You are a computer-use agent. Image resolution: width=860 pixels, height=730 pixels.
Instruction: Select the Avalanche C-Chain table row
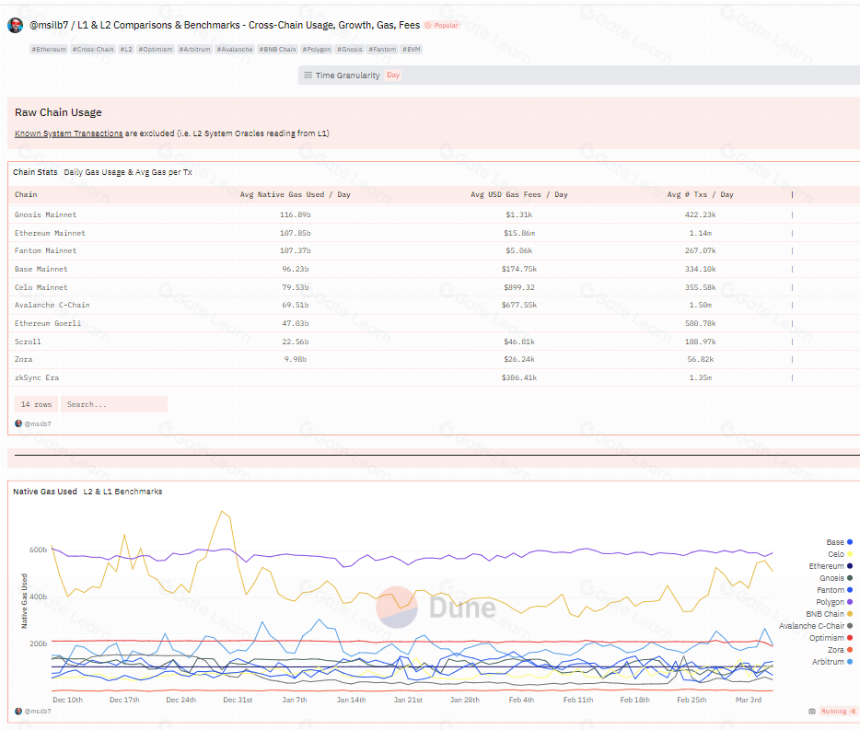[433, 305]
